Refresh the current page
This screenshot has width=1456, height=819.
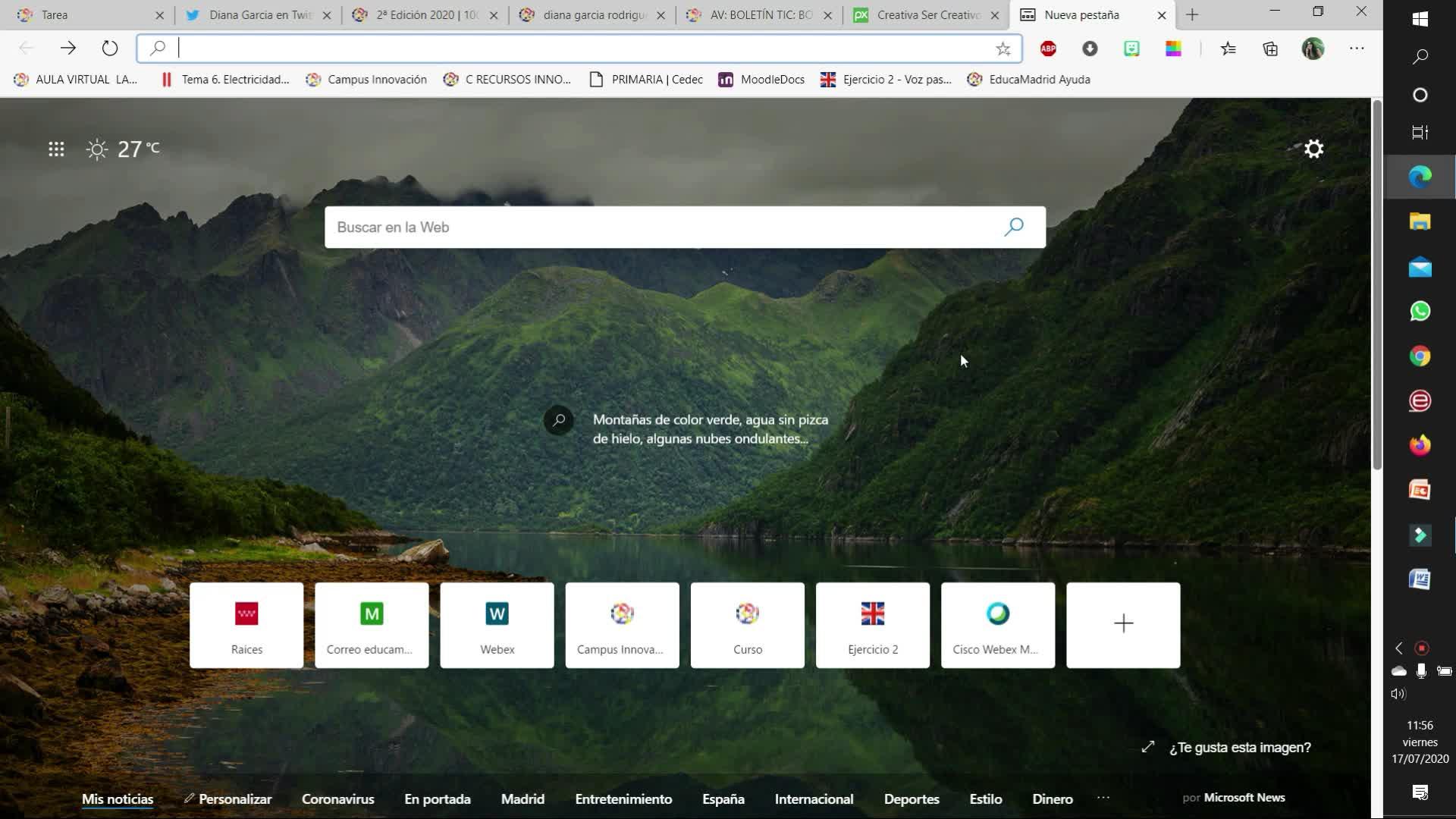point(110,49)
